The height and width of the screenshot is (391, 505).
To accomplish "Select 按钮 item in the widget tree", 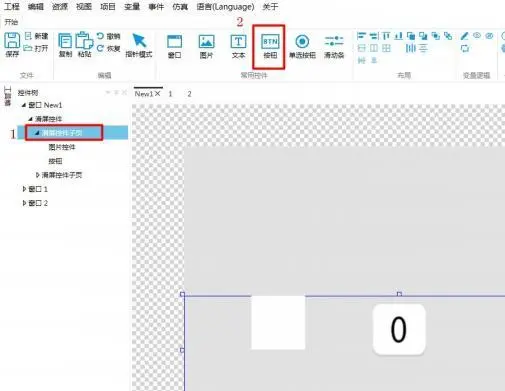I will (x=55, y=161).
